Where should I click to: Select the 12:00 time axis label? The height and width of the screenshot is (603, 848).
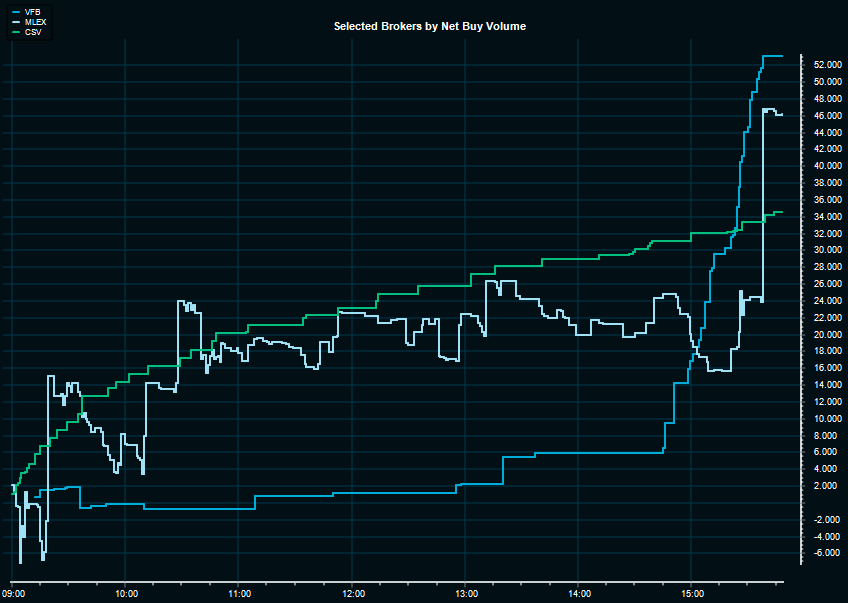pos(352,593)
